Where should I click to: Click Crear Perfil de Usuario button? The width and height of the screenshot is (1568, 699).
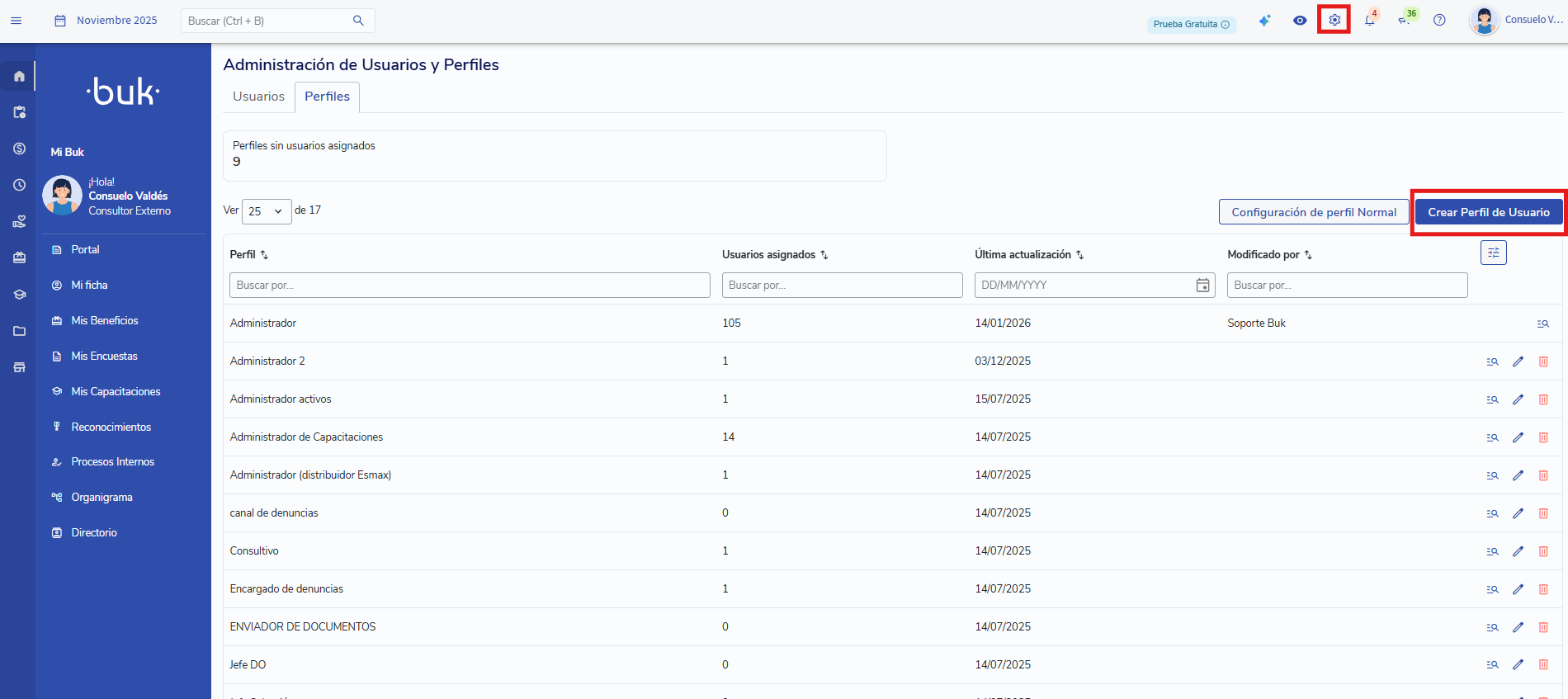(x=1488, y=212)
